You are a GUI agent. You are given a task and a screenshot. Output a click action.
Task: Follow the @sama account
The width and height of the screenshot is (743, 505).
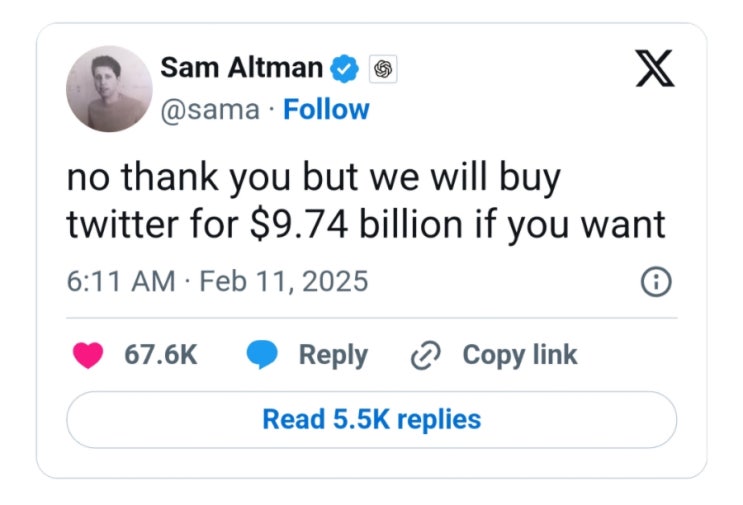pyautogui.click(x=326, y=110)
